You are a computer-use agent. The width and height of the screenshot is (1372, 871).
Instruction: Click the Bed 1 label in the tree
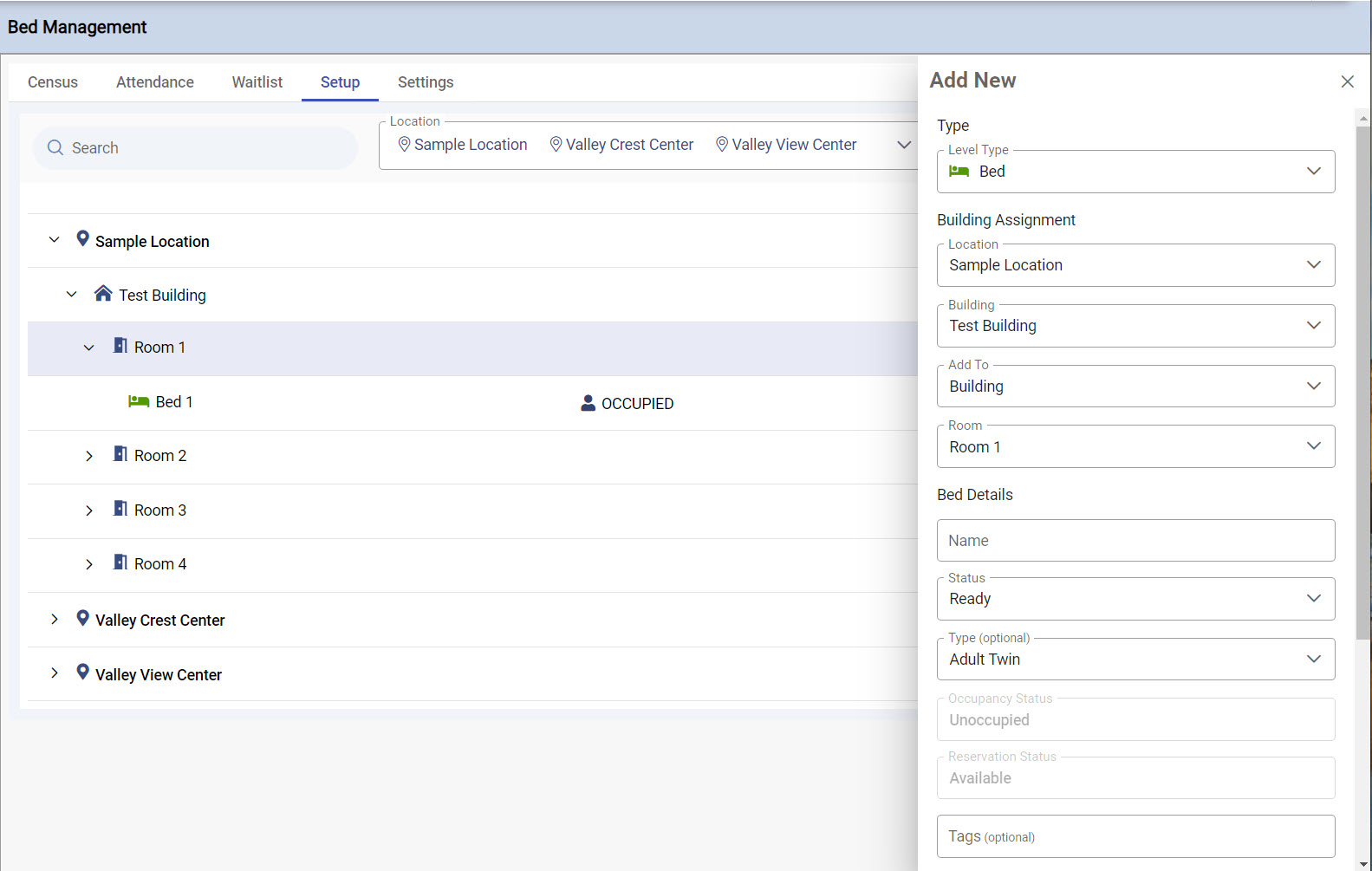(174, 402)
